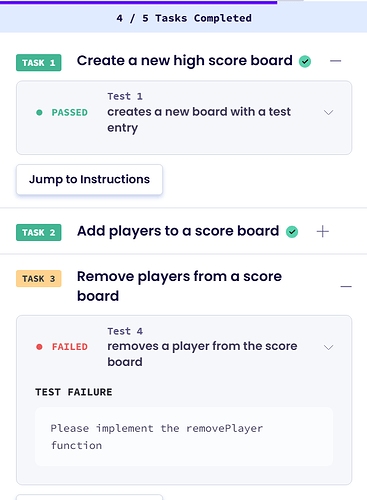Click Task 2 green completed checkmark
The height and width of the screenshot is (500, 367).
pos(292,232)
